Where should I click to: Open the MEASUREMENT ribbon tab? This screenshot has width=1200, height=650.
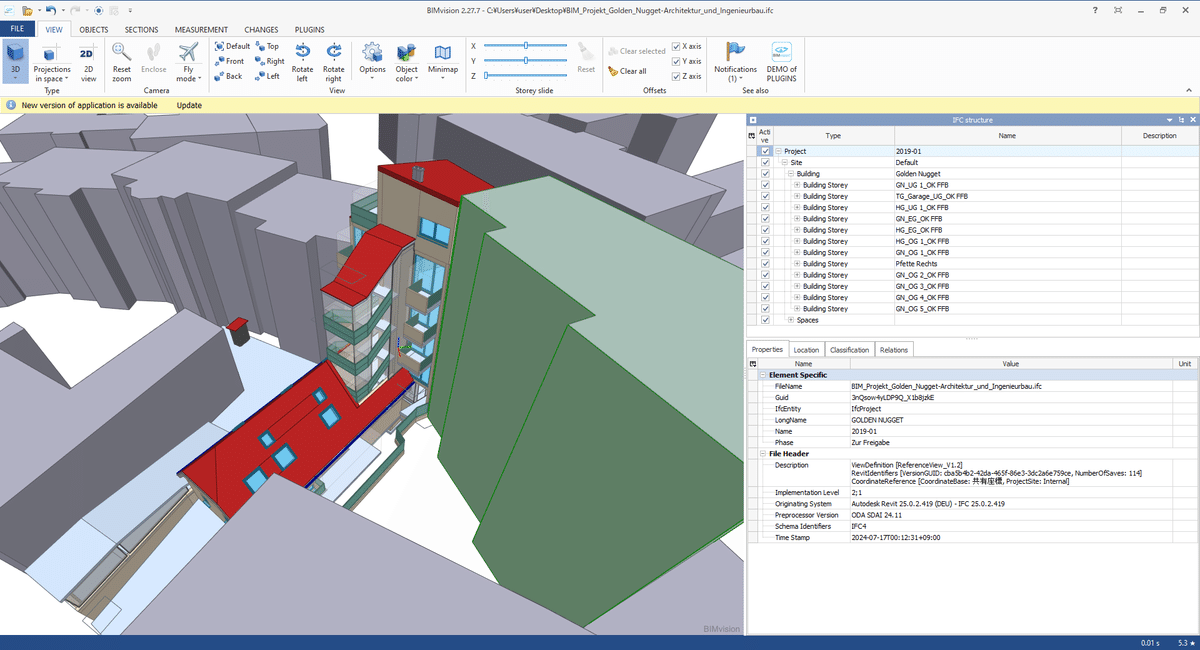[x=201, y=30]
